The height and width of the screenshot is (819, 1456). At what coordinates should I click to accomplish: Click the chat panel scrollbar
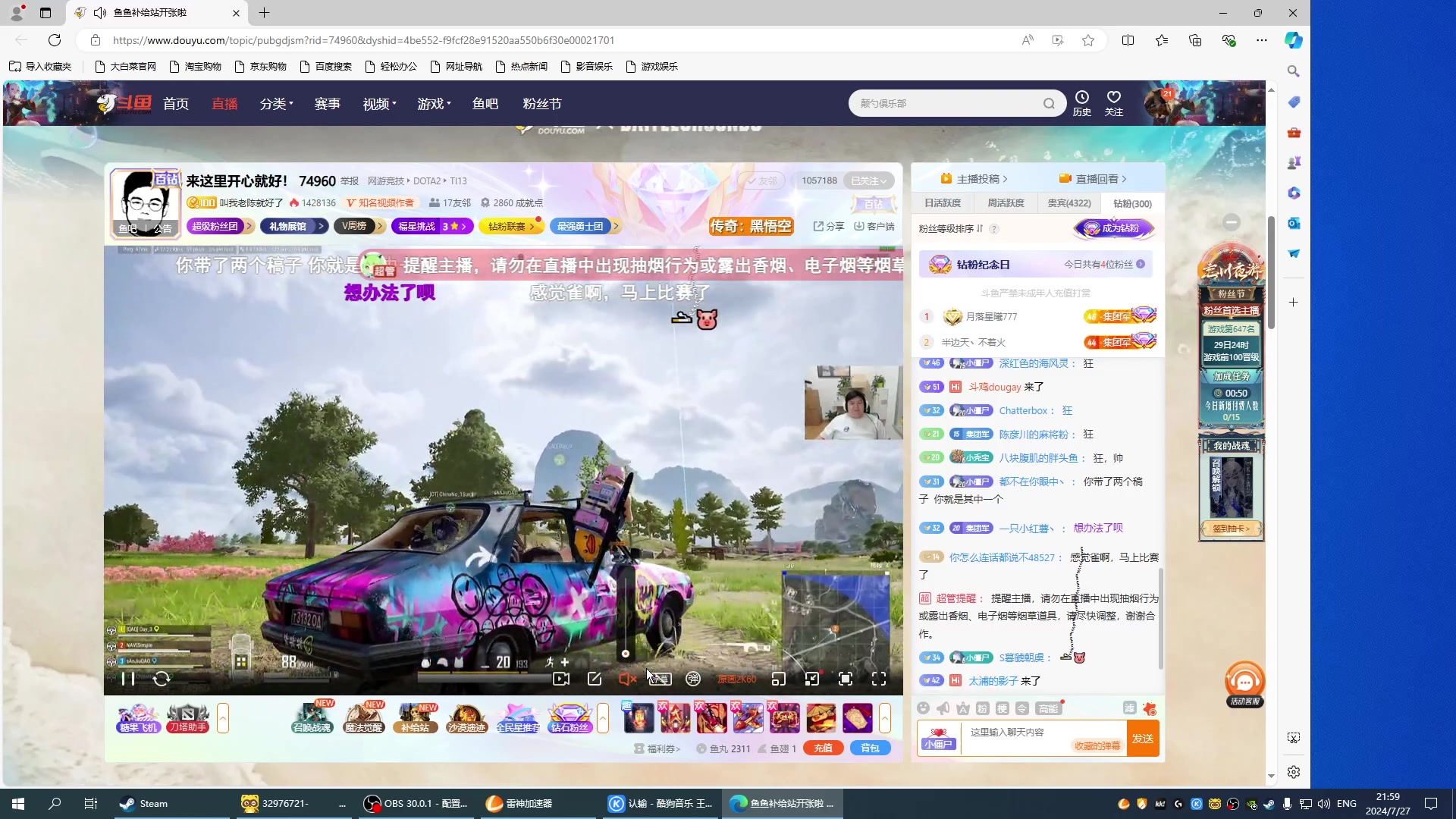coord(1160,618)
